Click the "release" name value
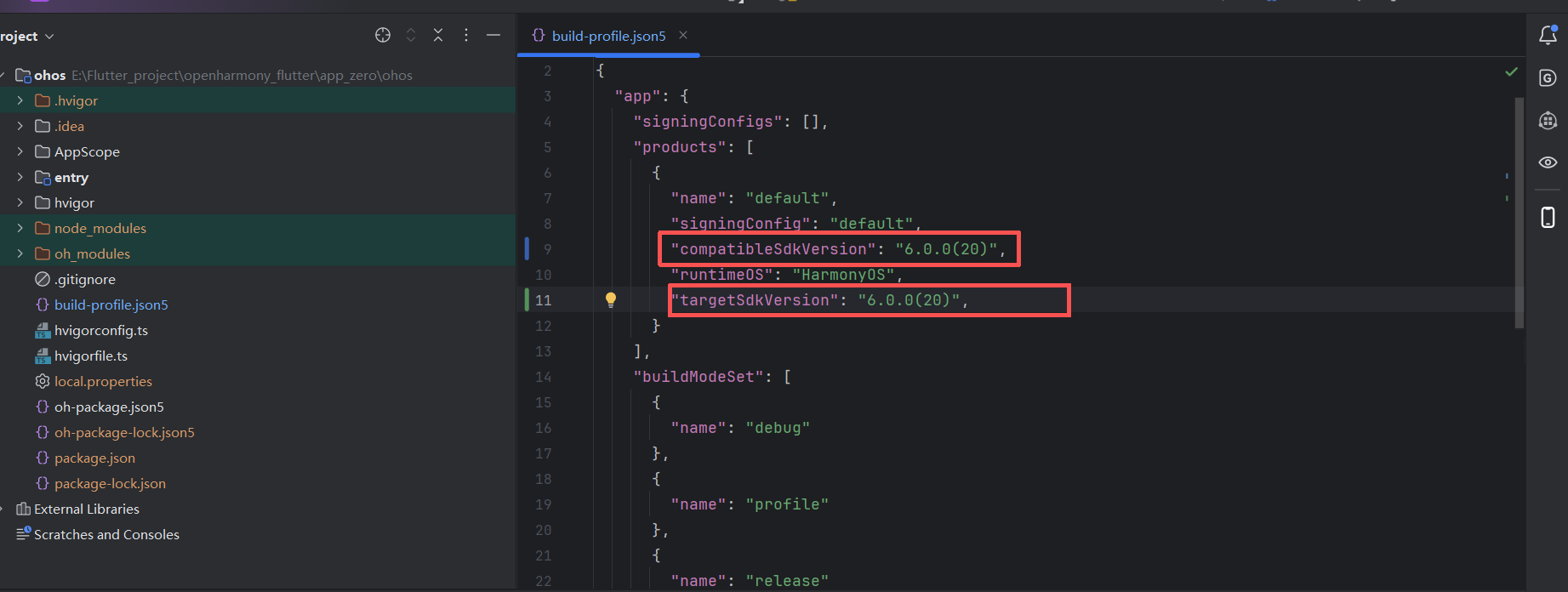The width and height of the screenshot is (1568, 592). click(787, 581)
